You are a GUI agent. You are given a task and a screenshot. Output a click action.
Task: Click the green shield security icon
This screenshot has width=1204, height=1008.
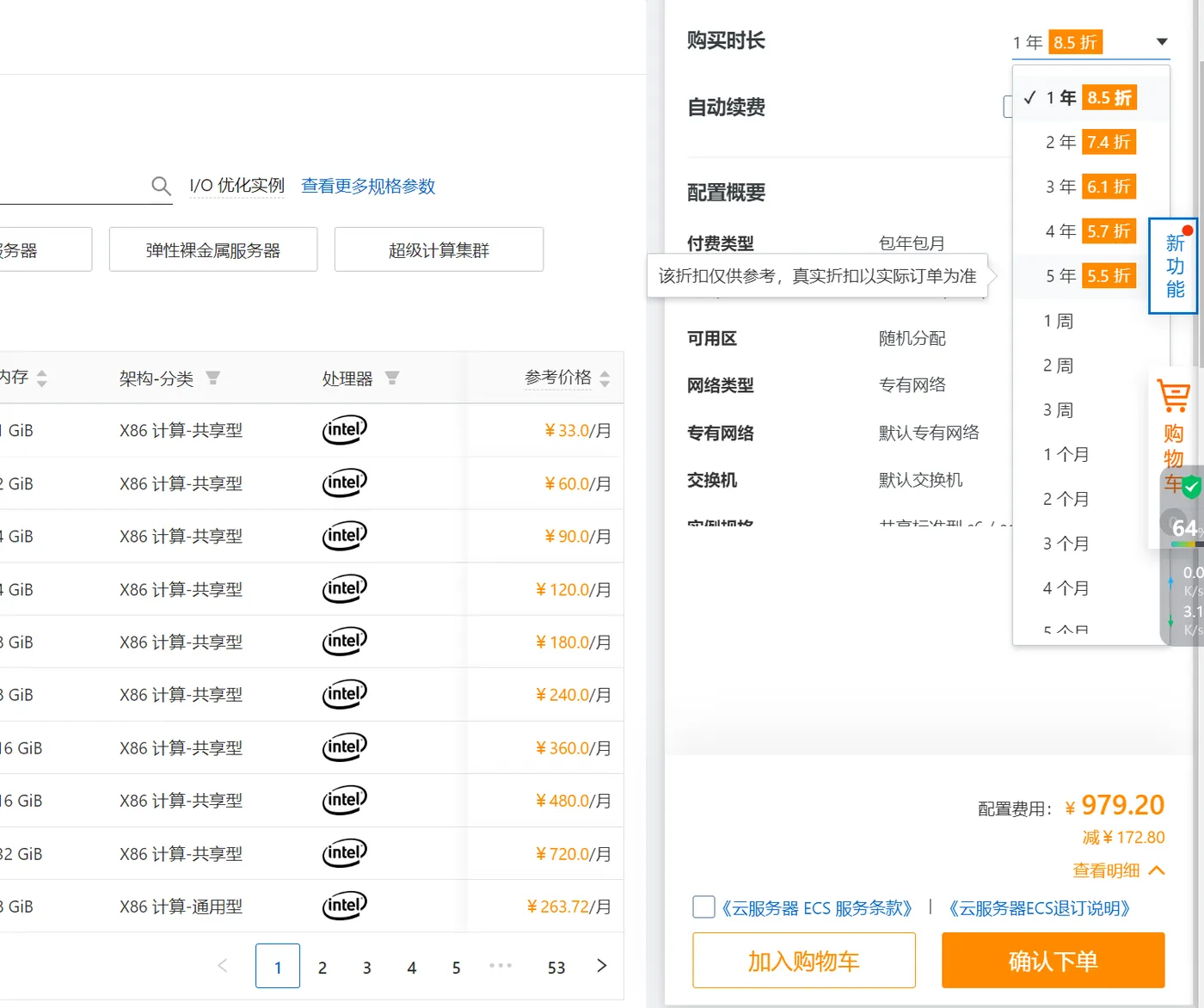coord(1191,488)
